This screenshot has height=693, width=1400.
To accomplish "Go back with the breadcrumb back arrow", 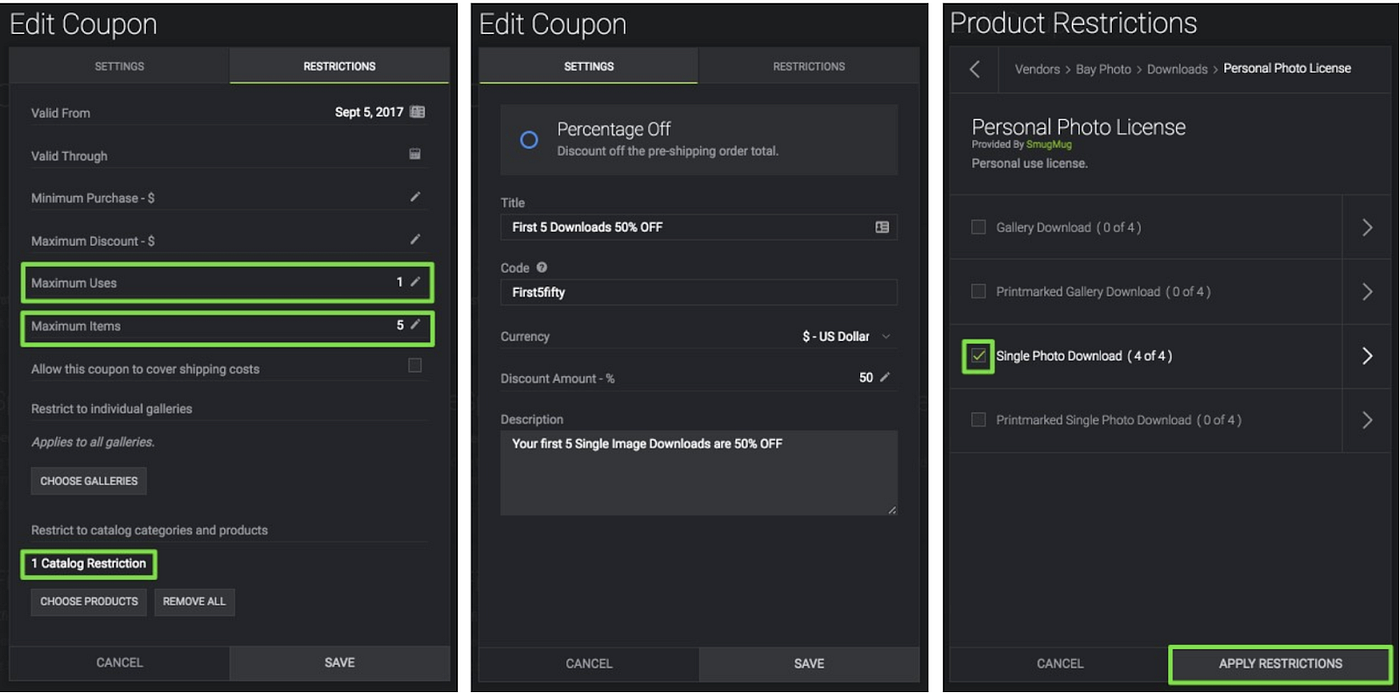I will pyautogui.click(x=975, y=69).
